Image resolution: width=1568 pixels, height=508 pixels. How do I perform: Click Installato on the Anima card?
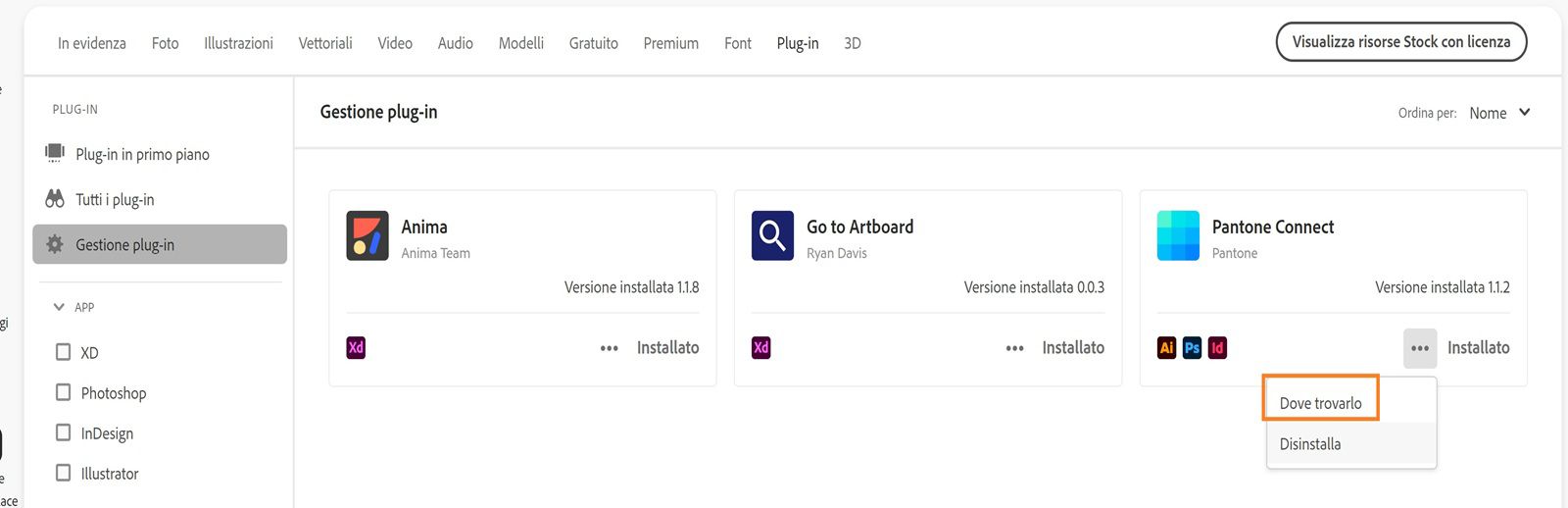pos(667,348)
